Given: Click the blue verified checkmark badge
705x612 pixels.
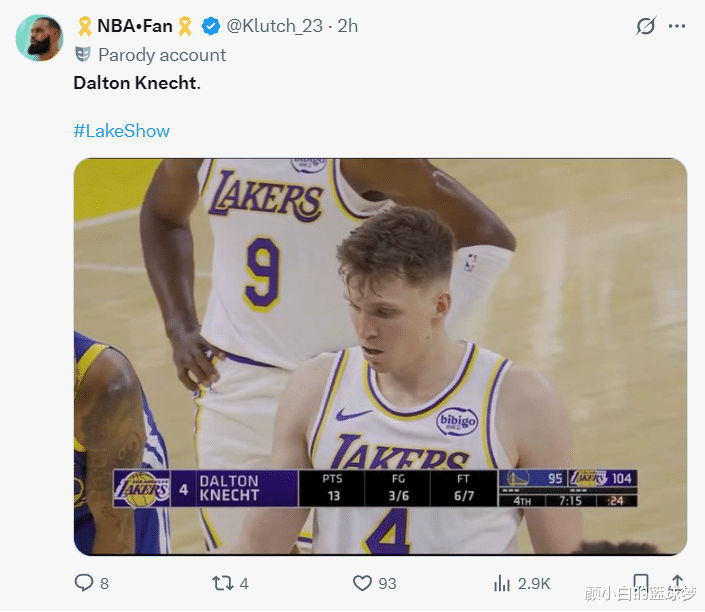Looking at the screenshot, I should coord(211,26).
